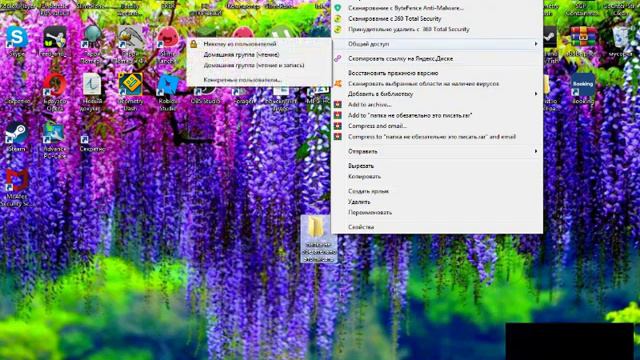The width and height of the screenshot is (640, 360).
Task: Open the Booking desktop shortcut
Action: click(583, 88)
